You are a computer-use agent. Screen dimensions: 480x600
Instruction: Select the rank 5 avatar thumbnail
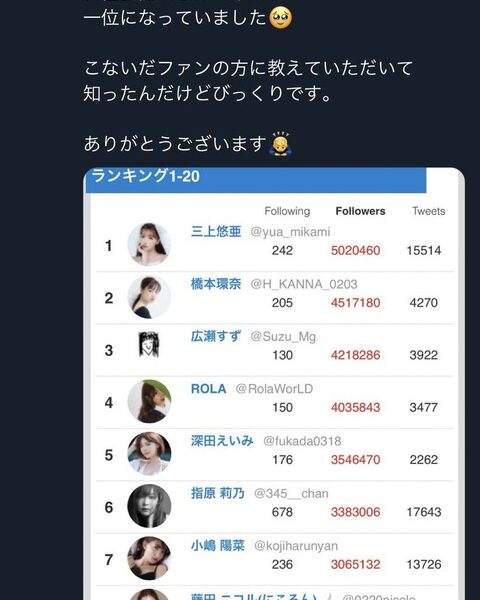coord(149,454)
